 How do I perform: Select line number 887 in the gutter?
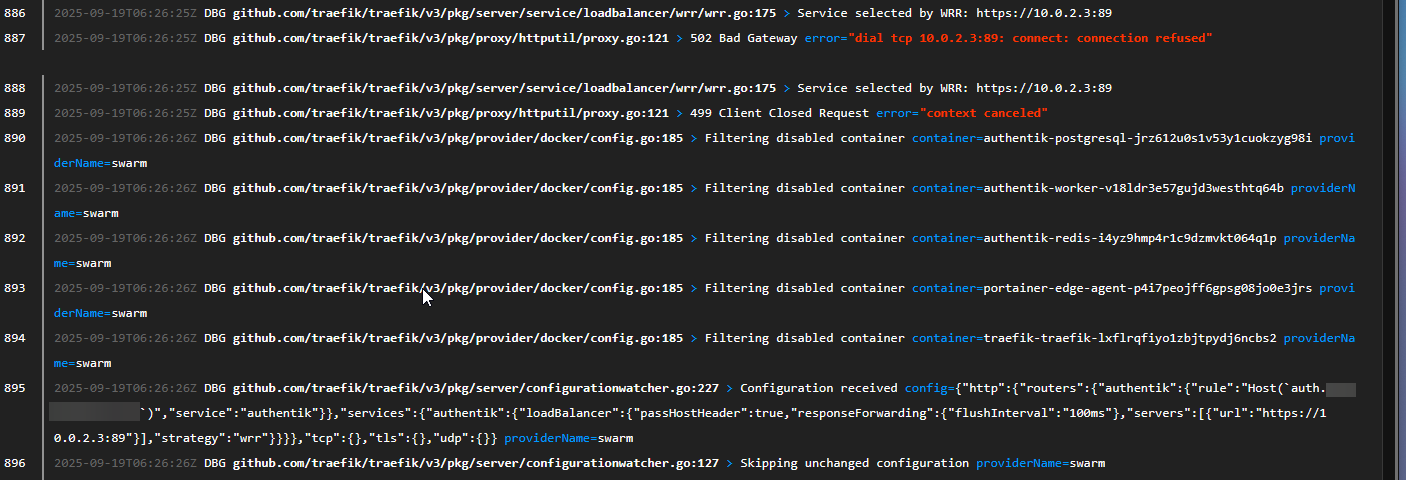pos(15,38)
